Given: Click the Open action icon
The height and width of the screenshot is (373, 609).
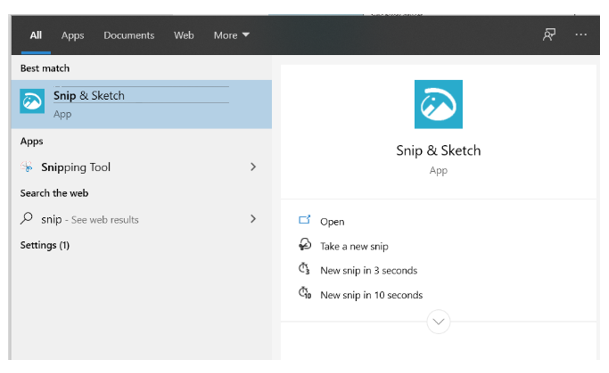Looking at the screenshot, I should click(x=304, y=220).
